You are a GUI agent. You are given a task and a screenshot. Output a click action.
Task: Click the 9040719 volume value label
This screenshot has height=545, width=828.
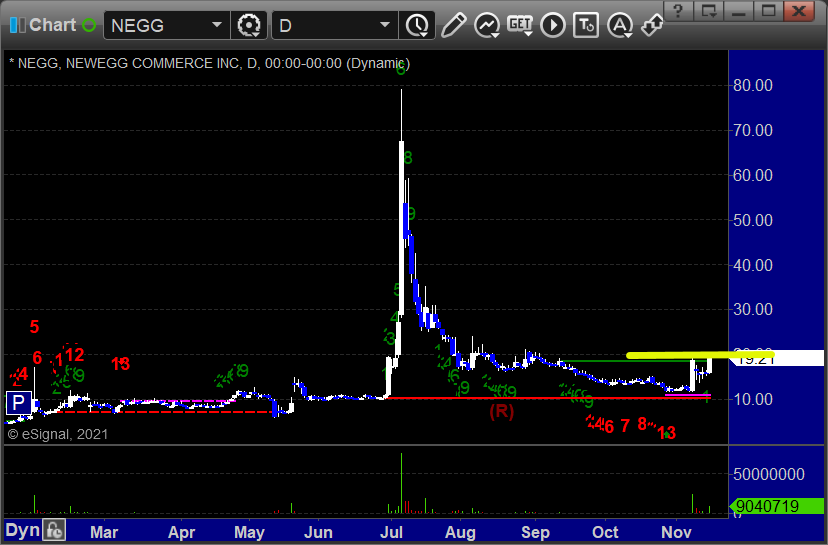pyautogui.click(x=776, y=506)
